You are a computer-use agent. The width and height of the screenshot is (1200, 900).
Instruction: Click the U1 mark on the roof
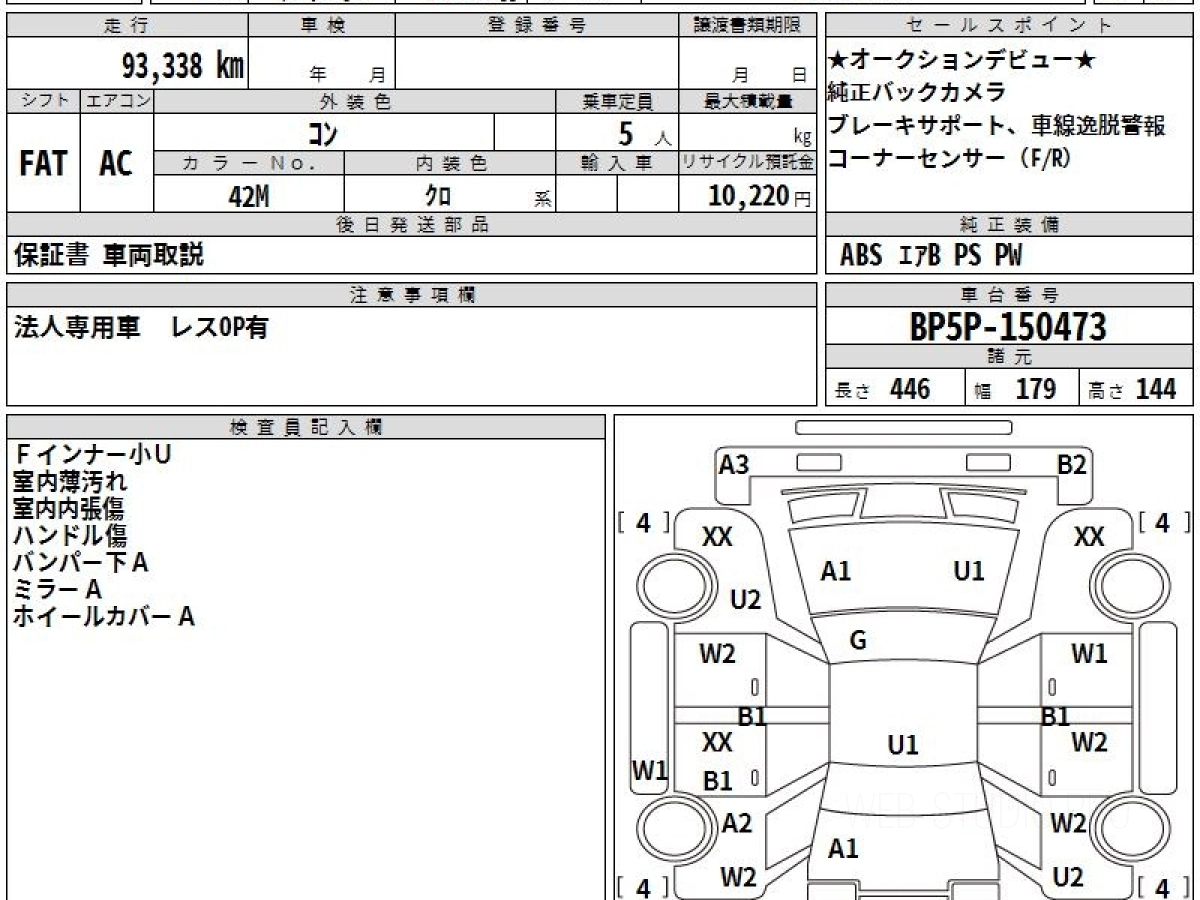pyautogui.click(x=903, y=745)
